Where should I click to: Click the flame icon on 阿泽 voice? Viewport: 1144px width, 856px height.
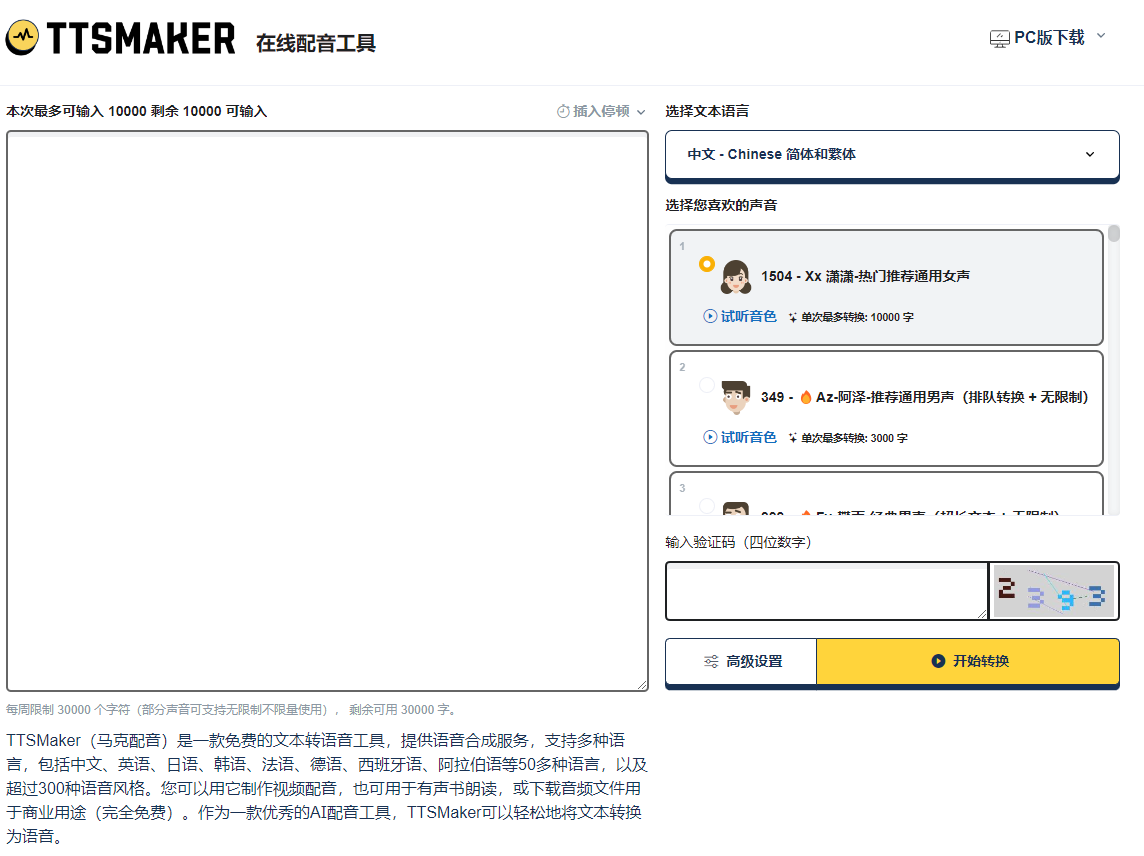[805, 397]
